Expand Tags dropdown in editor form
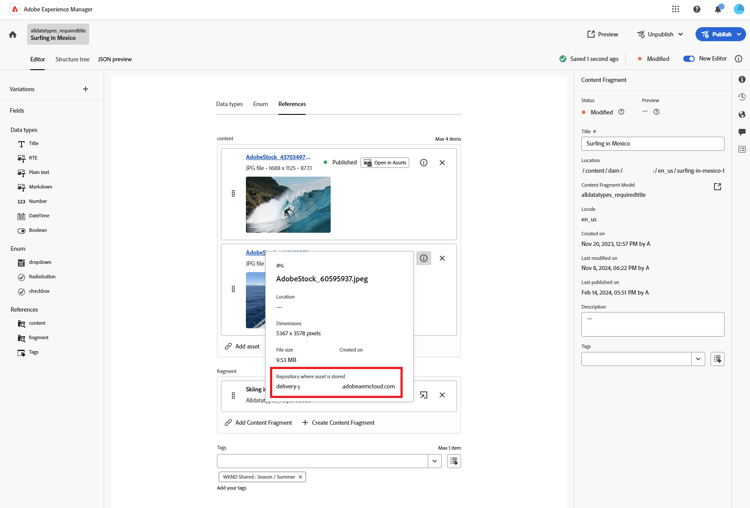Image resolution: width=750 pixels, height=508 pixels. coord(434,461)
